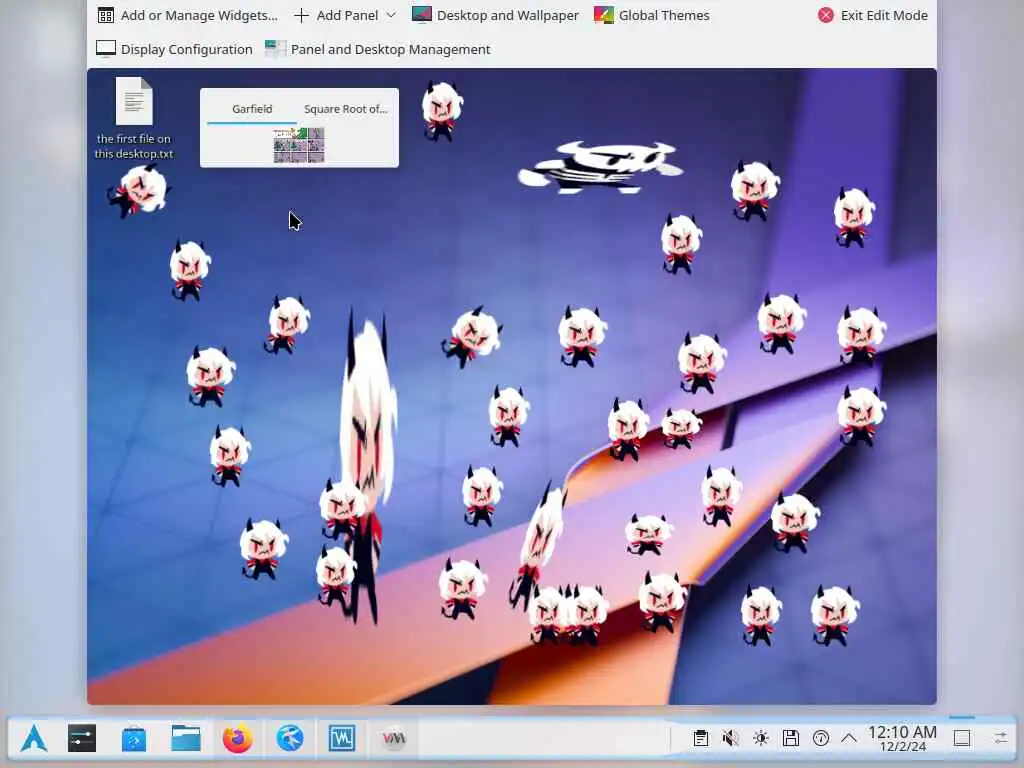The height and width of the screenshot is (768, 1024).
Task: Open the floppy disk tray icon
Action: pos(791,739)
